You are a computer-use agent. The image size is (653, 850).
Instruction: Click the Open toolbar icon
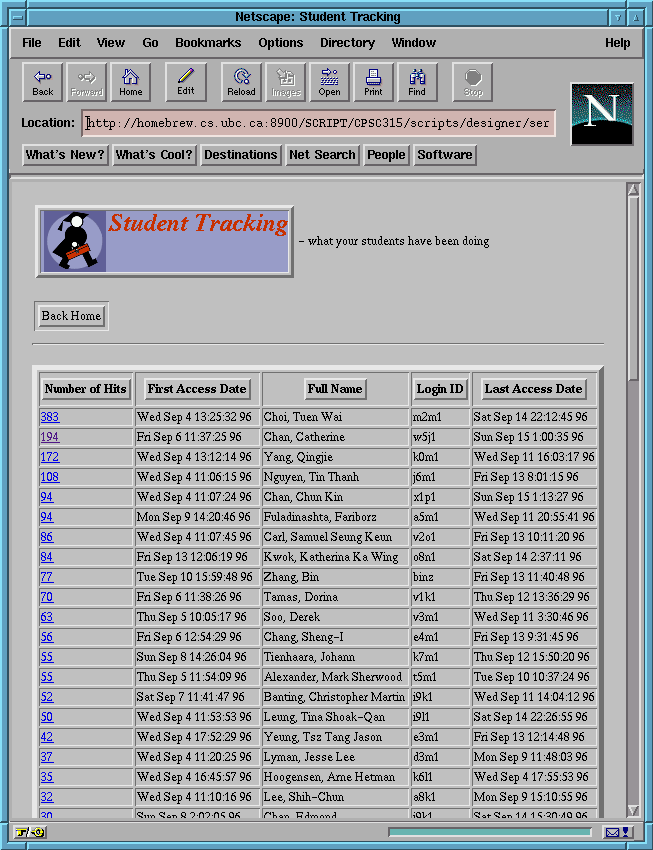[x=329, y=82]
